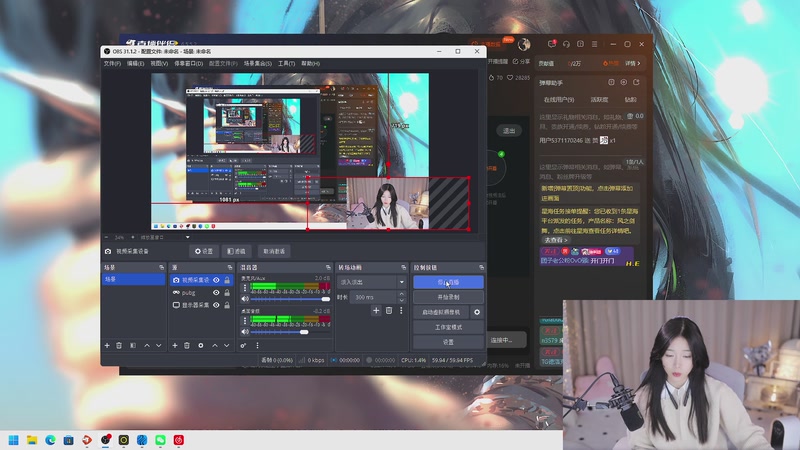Viewport: 800px width, 450px height.
Task: Open source properties gear in Sources panel
Action: point(201,345)
